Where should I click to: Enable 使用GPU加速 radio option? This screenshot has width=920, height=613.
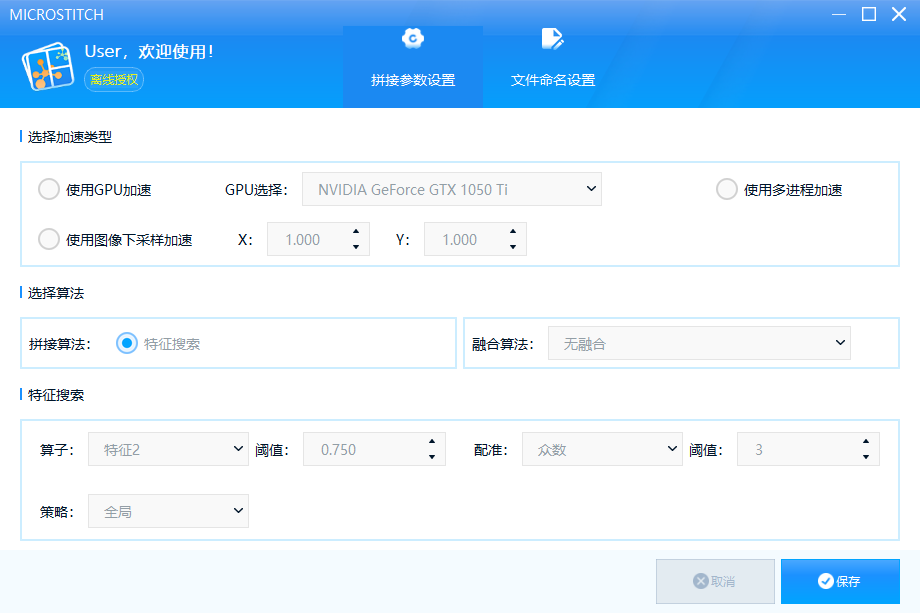tap(48, 189)
